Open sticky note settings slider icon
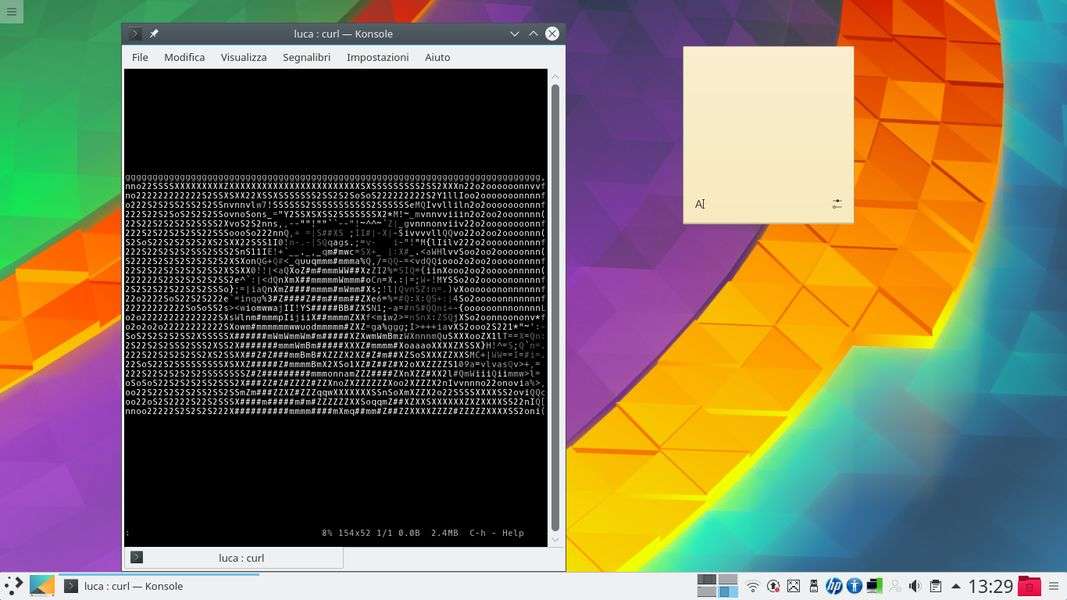Image resolution: width=1067 pixels, height=600 pixels. point(837,204)
